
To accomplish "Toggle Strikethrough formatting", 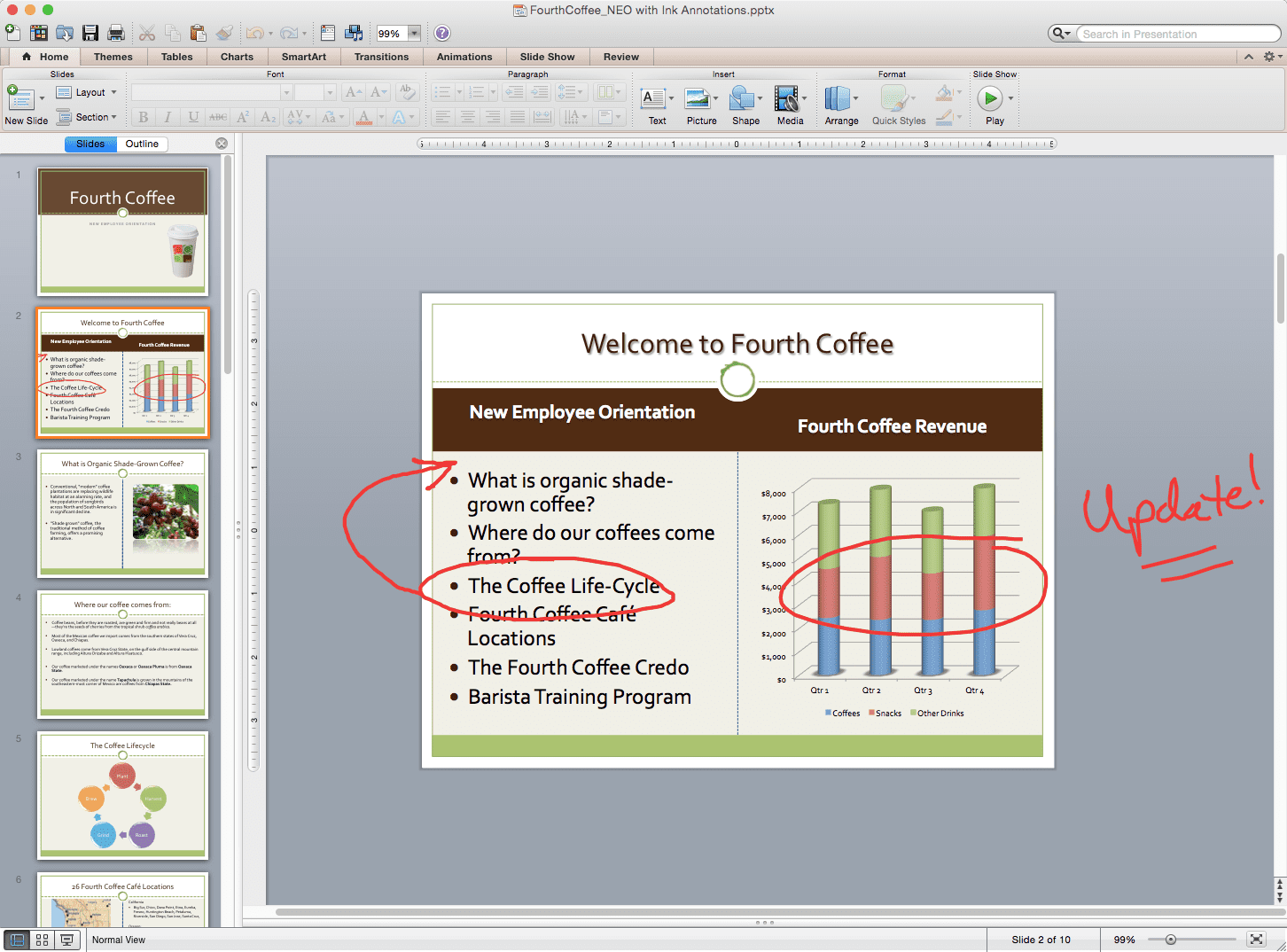I will 218,117.
